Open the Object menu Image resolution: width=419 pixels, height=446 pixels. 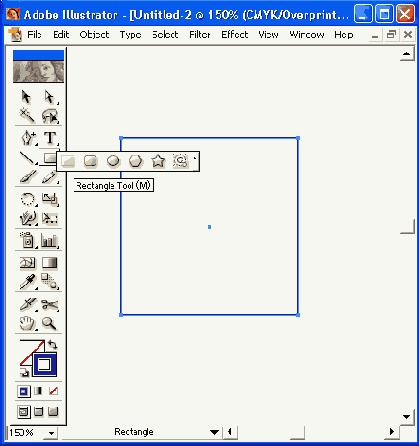[x=94, y=35]
